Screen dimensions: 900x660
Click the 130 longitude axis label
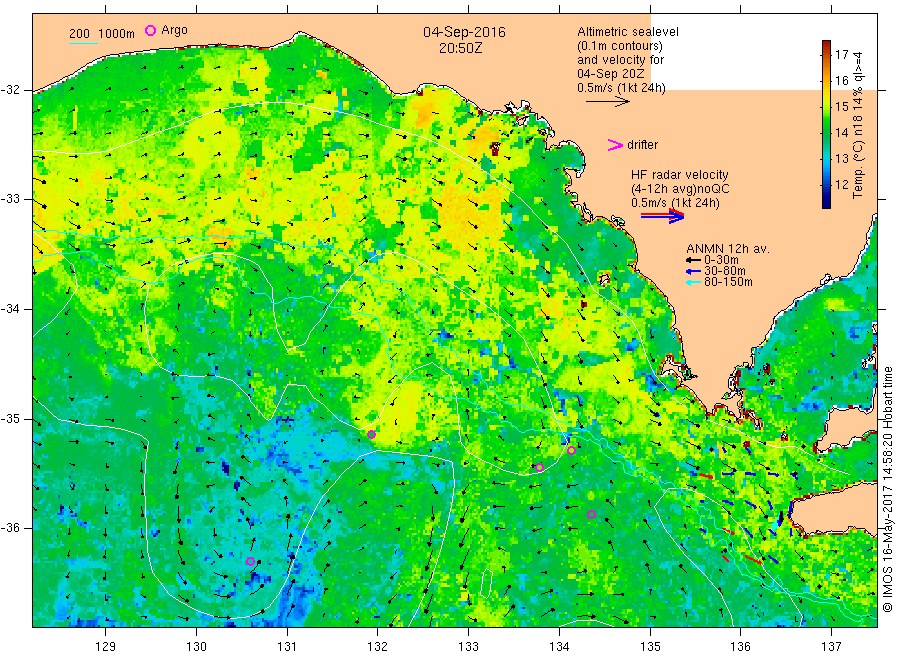196,646
